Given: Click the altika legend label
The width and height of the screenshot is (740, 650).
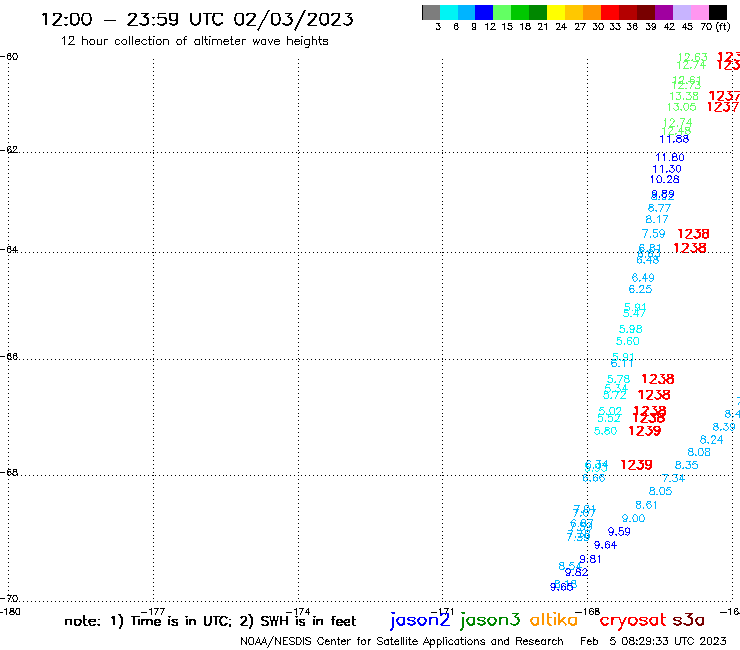Looking at the screenshot, I should coord(554,619).
